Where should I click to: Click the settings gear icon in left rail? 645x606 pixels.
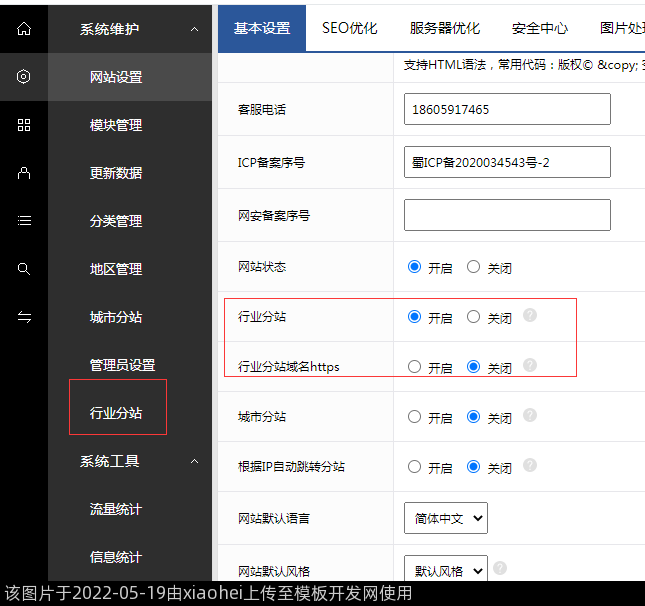point(24,77)
